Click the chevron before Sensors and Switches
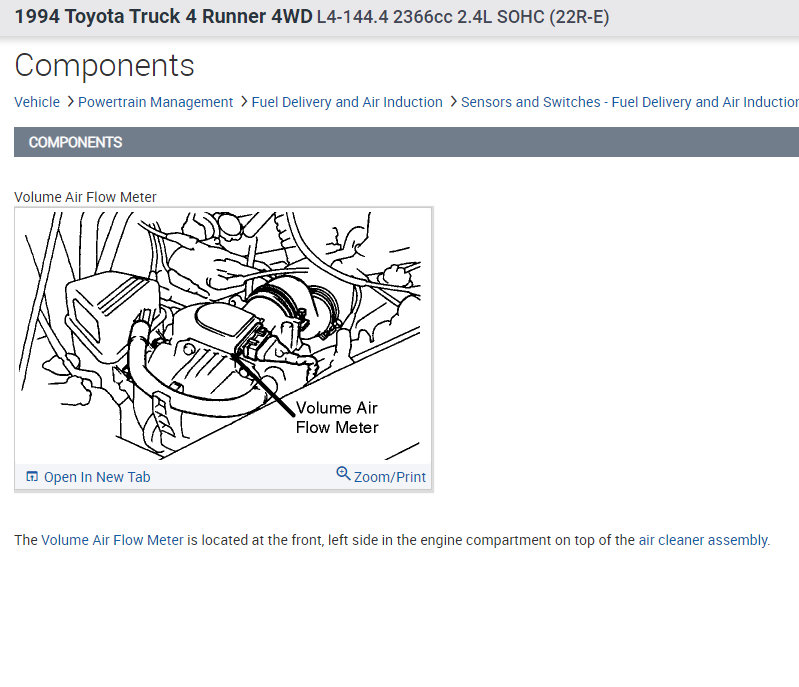The image size is (799, 687). coord(453,102)
